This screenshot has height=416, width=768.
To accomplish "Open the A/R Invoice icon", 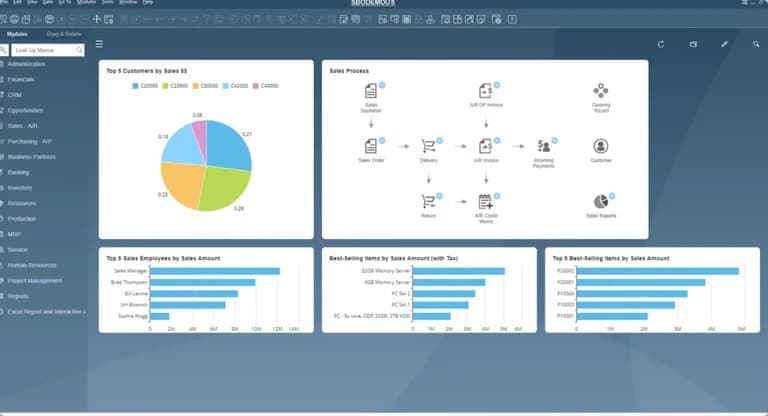I will click(485, 146).
